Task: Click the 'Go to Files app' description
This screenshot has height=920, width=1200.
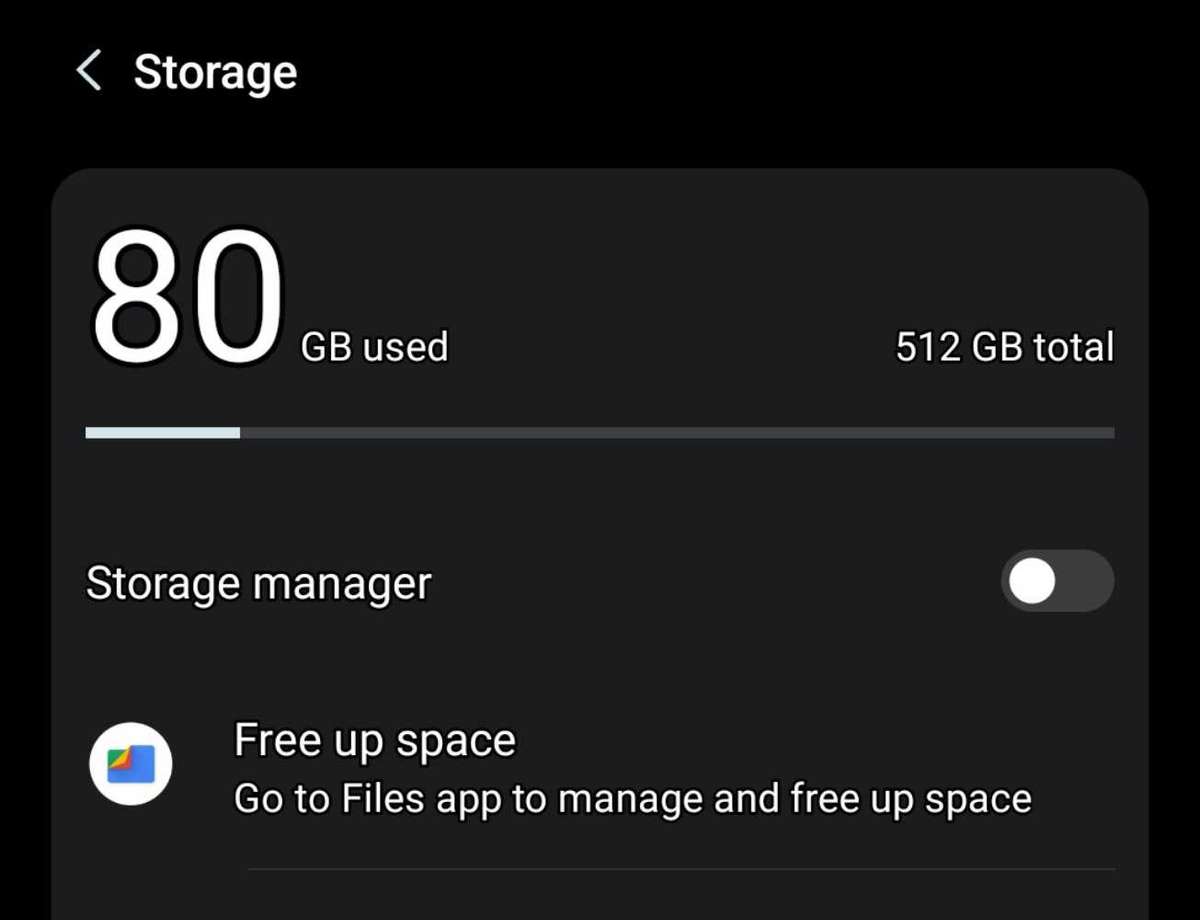Action: pos(632,799)
